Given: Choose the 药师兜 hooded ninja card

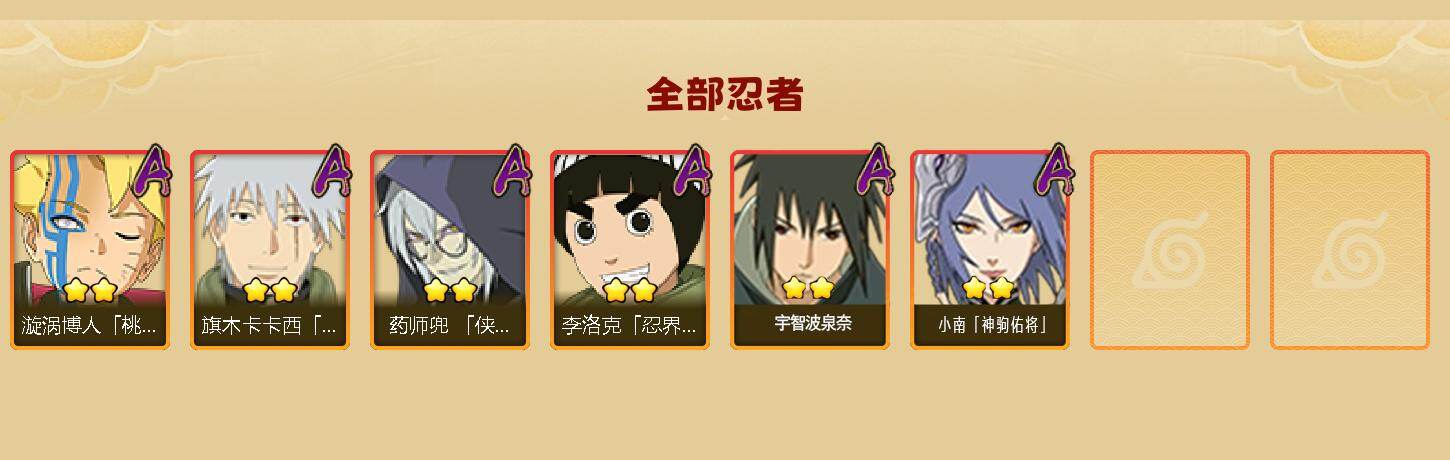Looking at the screenshot, I should (x=450, y=250).
